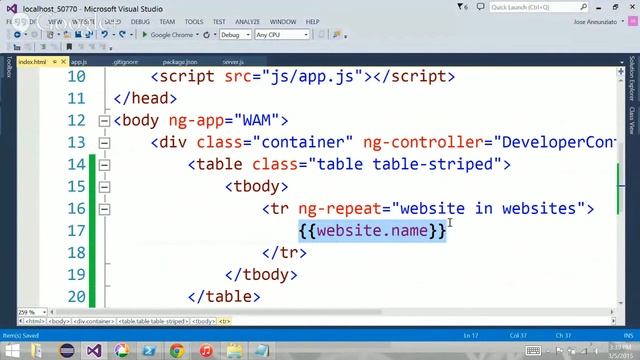640x360 pixels.
Task: Switch to the app.js tab
Action: pyautogui.click(x=79, y=62)
